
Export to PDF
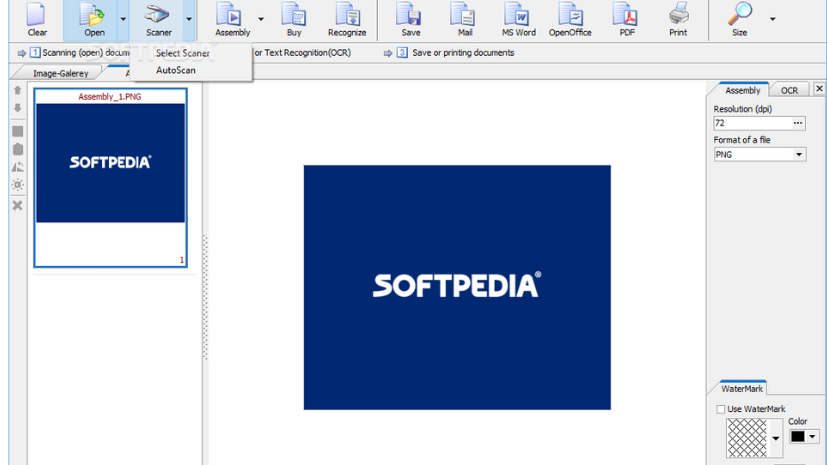(627, 19)
